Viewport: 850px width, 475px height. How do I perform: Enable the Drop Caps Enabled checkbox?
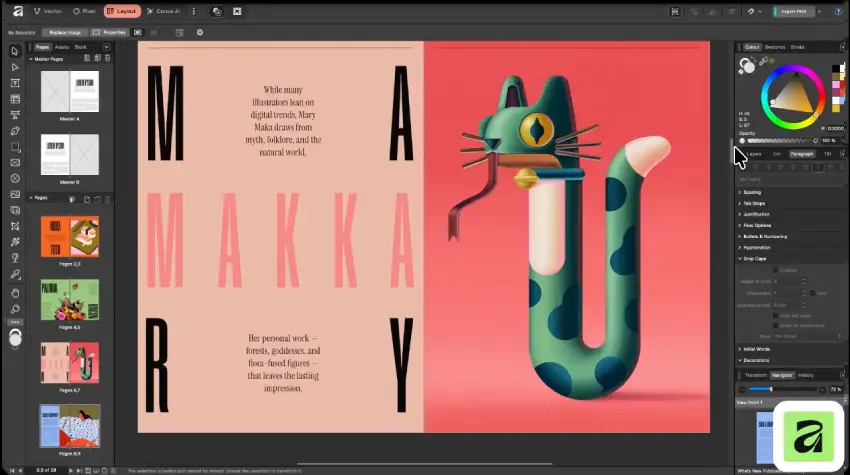point(775,270)
